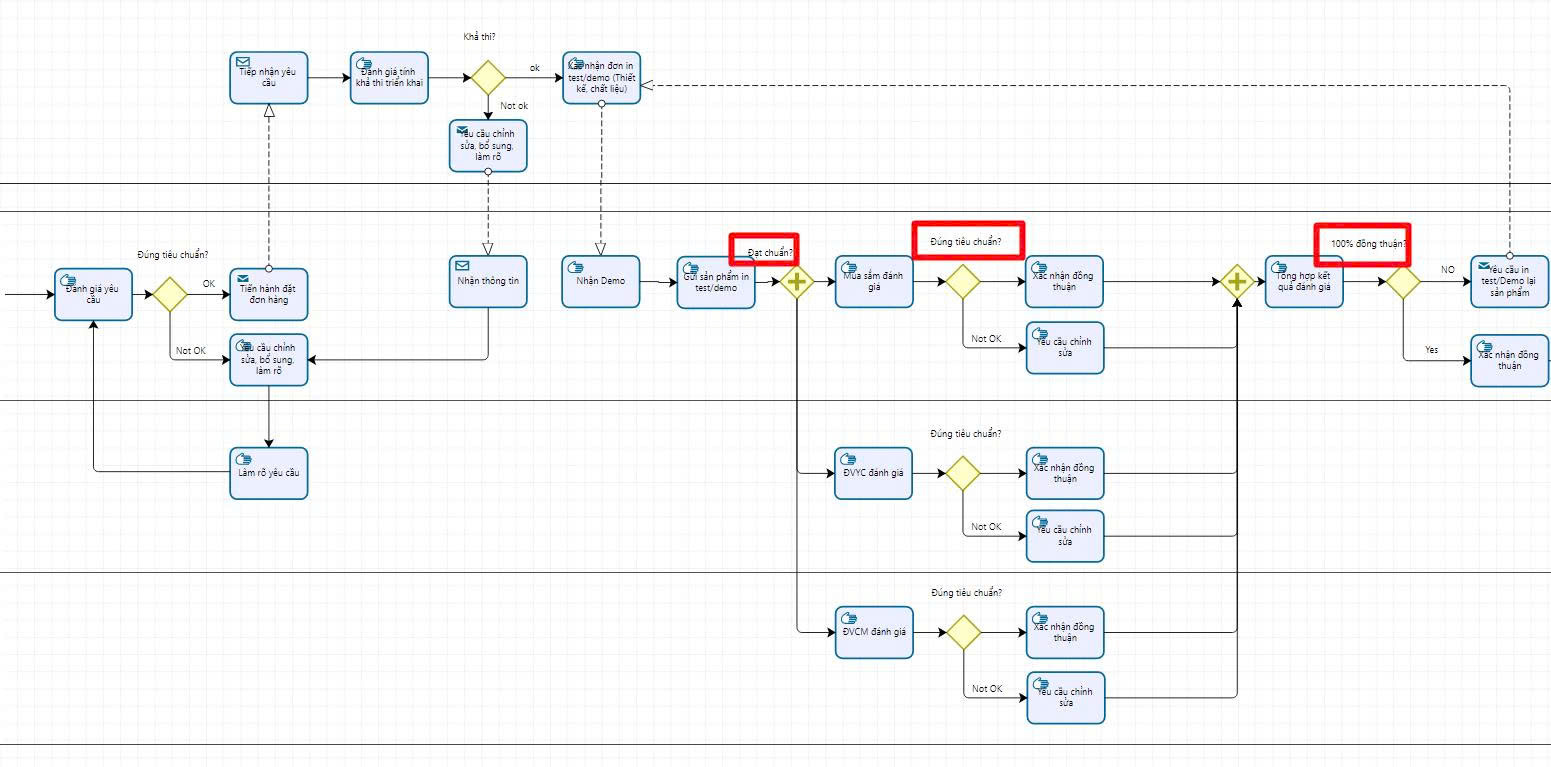Select the Khả thi? diamond gateway
This screenshot has width=1551, height=767.
tap(487, 78)
